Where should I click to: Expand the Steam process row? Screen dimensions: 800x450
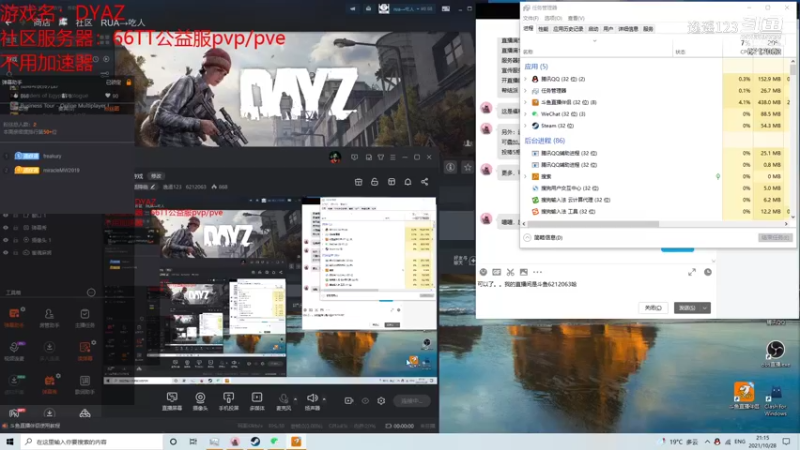coord(526,126)
